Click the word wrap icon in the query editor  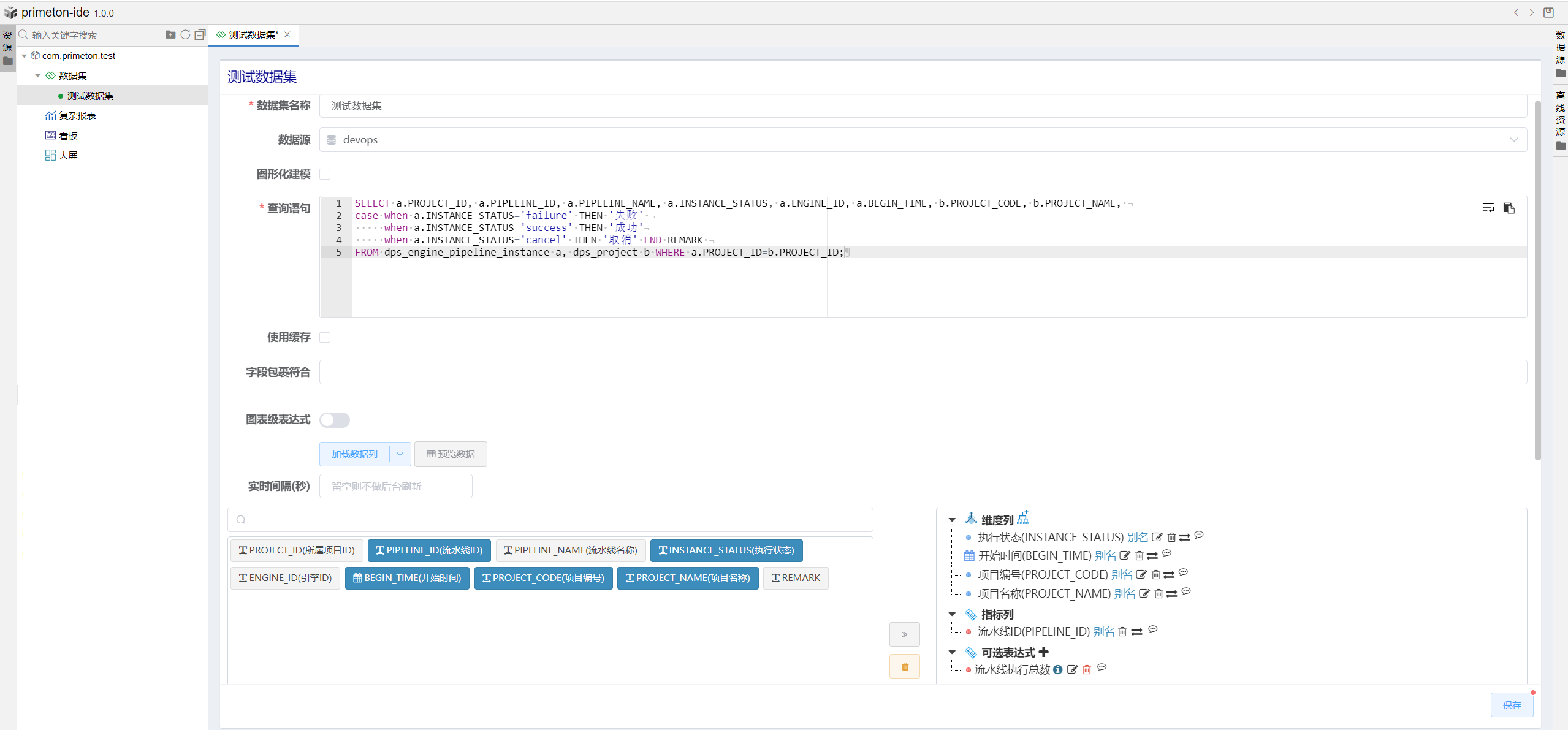tap(1488, 208)
